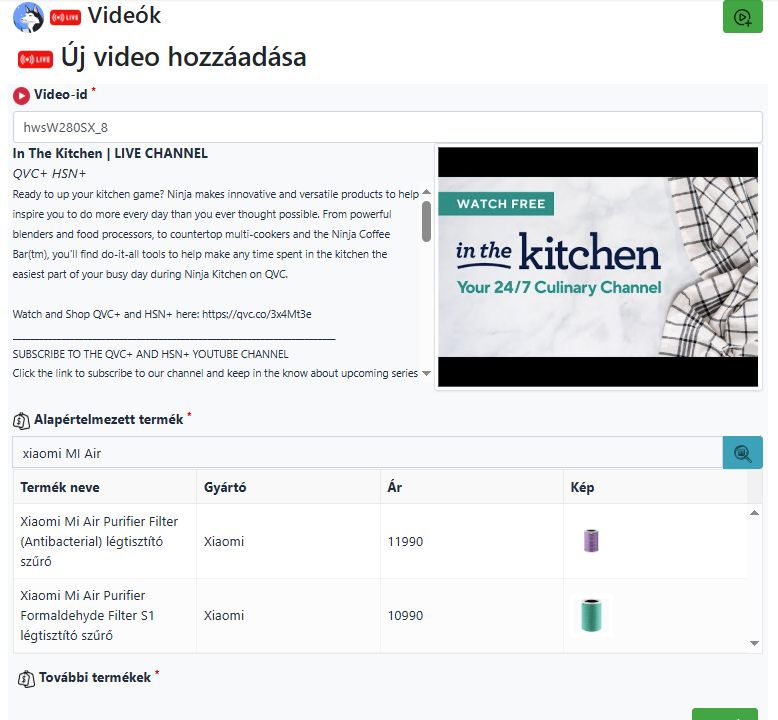The width and height of the screenshot is (778, 720).
Task: Click the Kép column header
Action: click(655, 487)
